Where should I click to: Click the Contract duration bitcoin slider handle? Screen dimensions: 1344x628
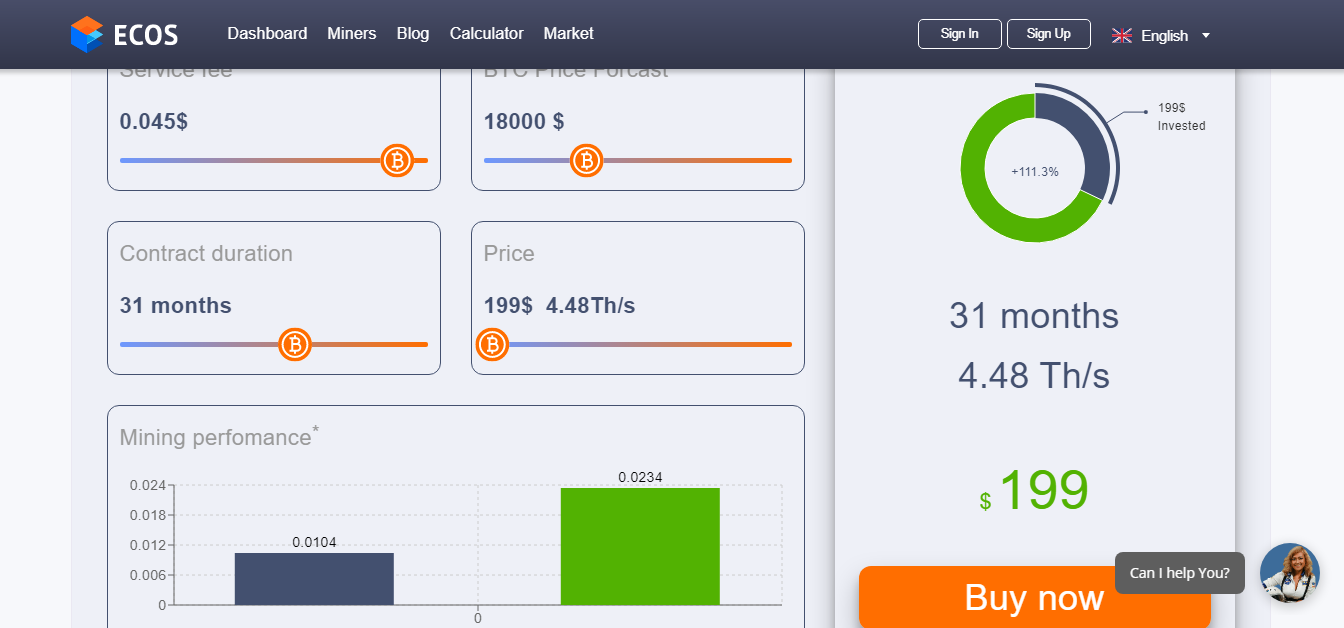click(x=295, y=344)
